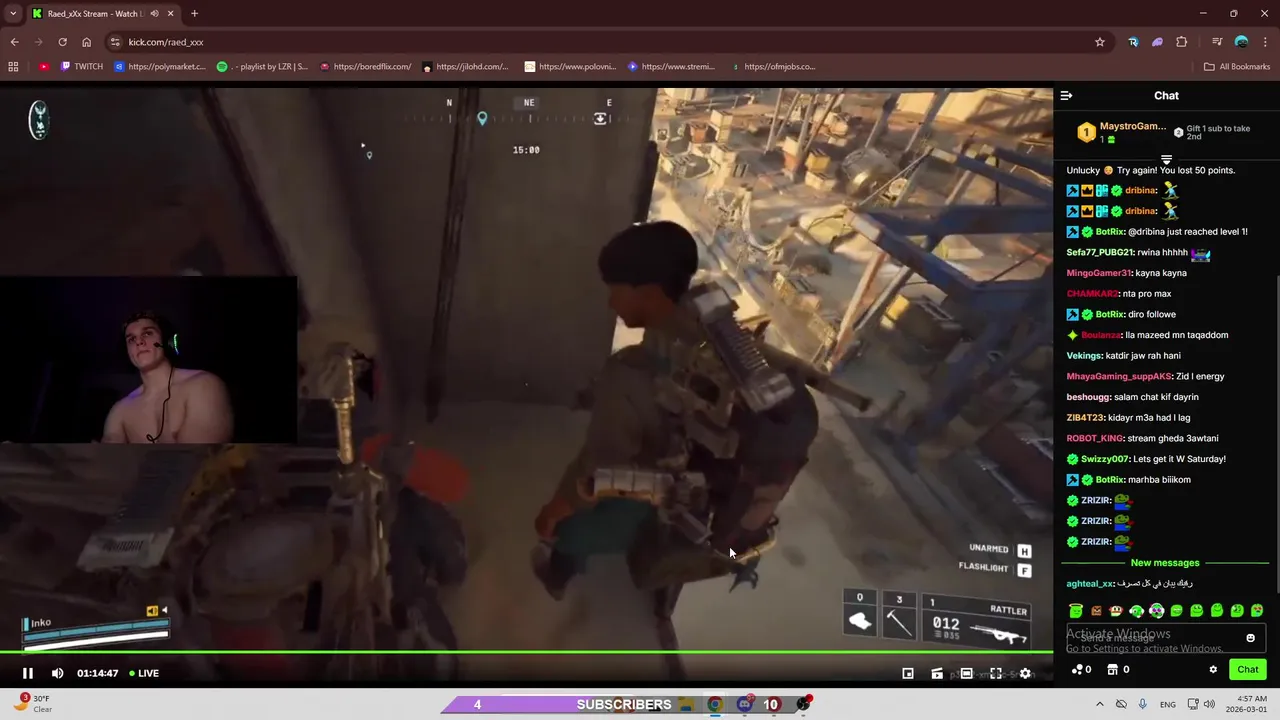Screen dimensions: 1280x720
Task: Open the polymarket bookmark
Action: [159, 67]
